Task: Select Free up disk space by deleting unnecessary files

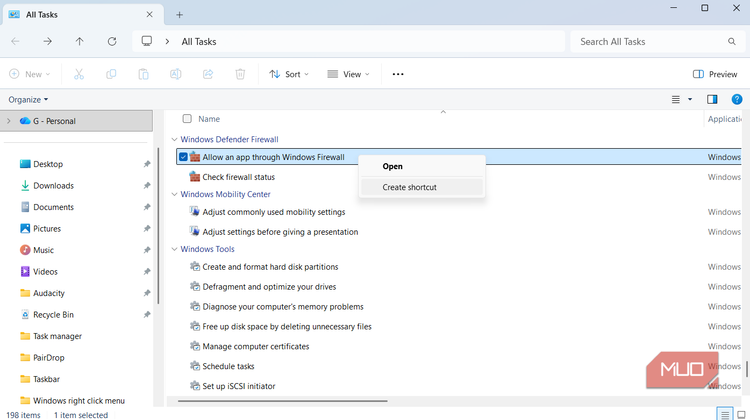Action: point(287,327)
